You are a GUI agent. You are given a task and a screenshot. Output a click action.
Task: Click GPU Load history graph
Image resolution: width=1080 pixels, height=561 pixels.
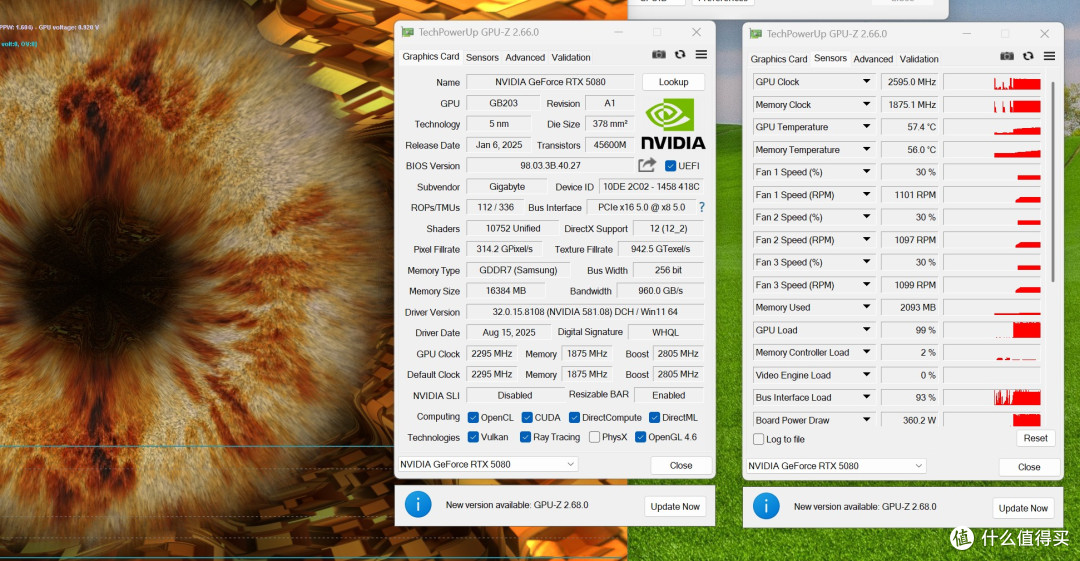[992, 330]
